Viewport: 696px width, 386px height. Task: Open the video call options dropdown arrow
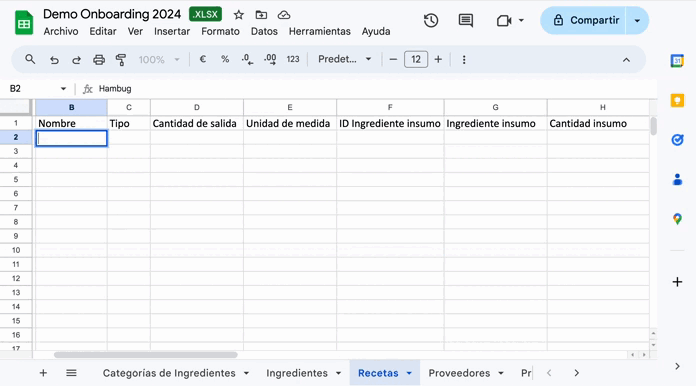click(521, 20)
